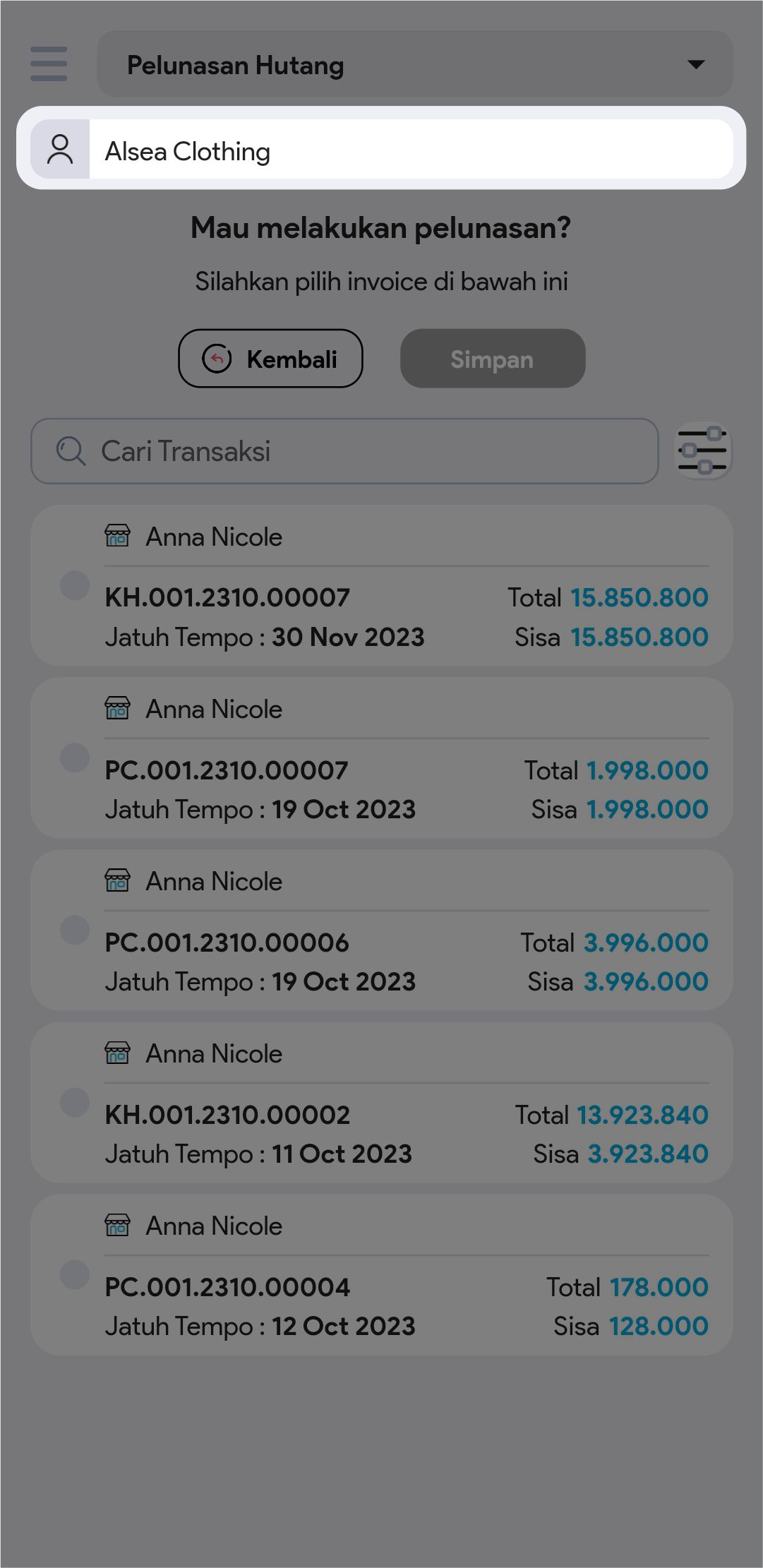This screenshot has height=1568, width=763.
Task: Focus the Cari Transaksi search field
Action: coord(367,451)
